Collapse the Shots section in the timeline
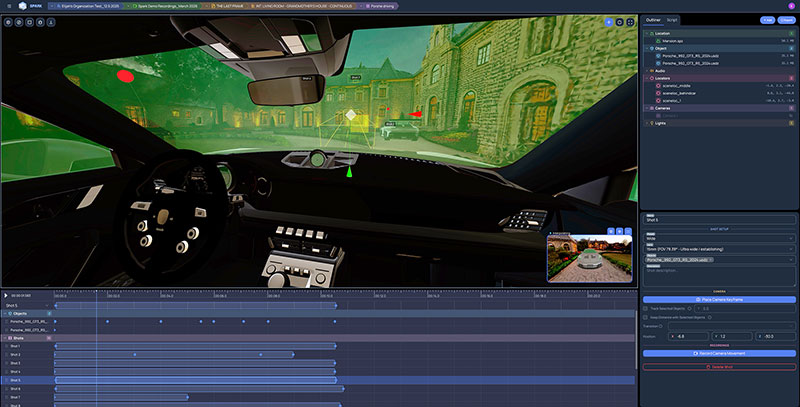 click(5, 338)
